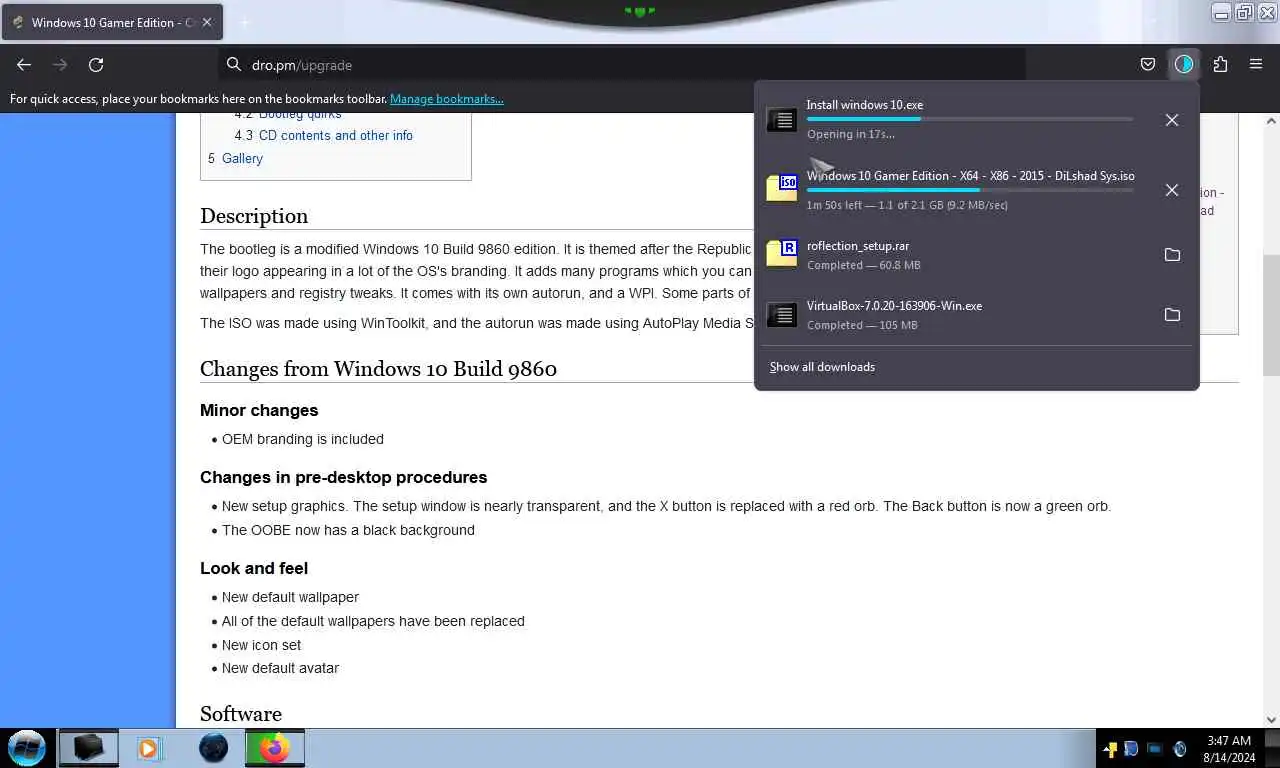The height and width of the screenshot is (768, 1280).
Task: Show roflection_setup.rar in its folder
Action: point(1172,255)
